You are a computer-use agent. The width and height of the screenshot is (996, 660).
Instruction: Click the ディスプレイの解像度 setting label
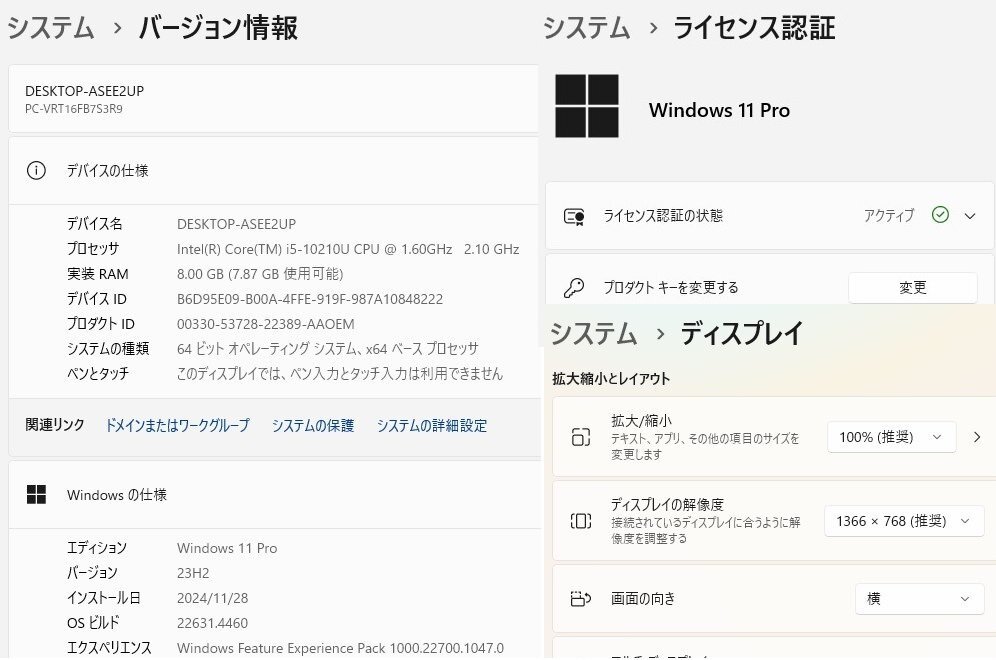coord(667,504)
